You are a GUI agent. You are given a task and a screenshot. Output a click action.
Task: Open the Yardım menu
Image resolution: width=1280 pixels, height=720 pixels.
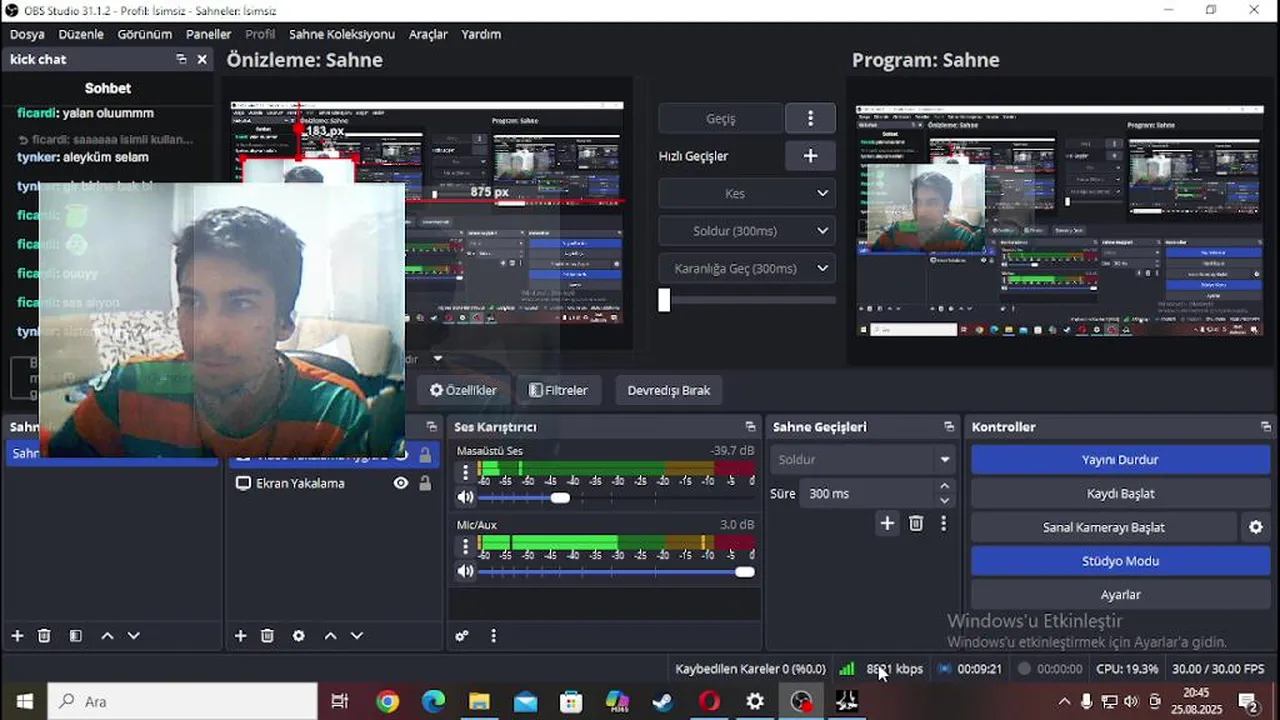(481, 34)
